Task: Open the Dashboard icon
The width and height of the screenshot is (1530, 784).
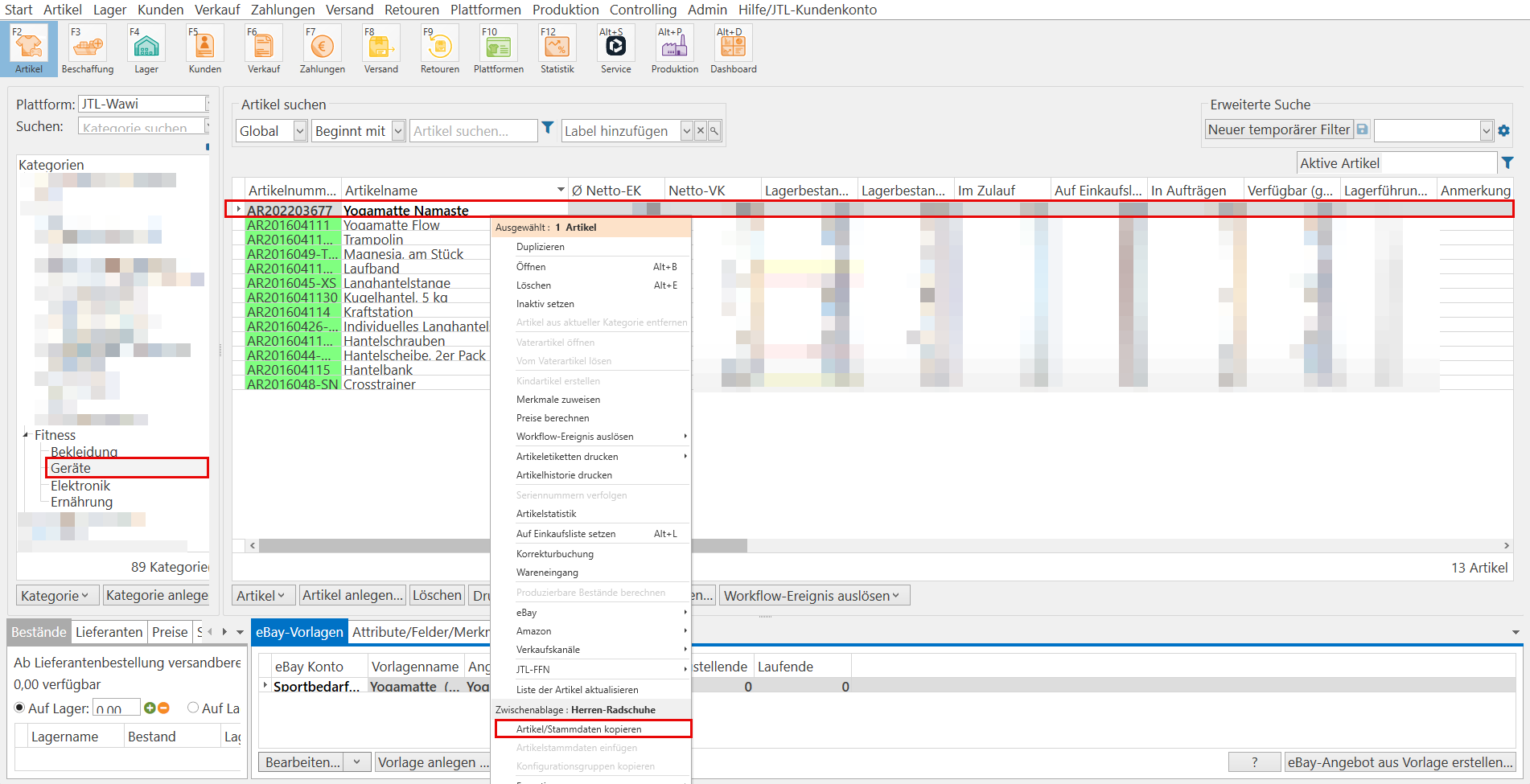Action: pyautogui.click(x=733, y=48)
